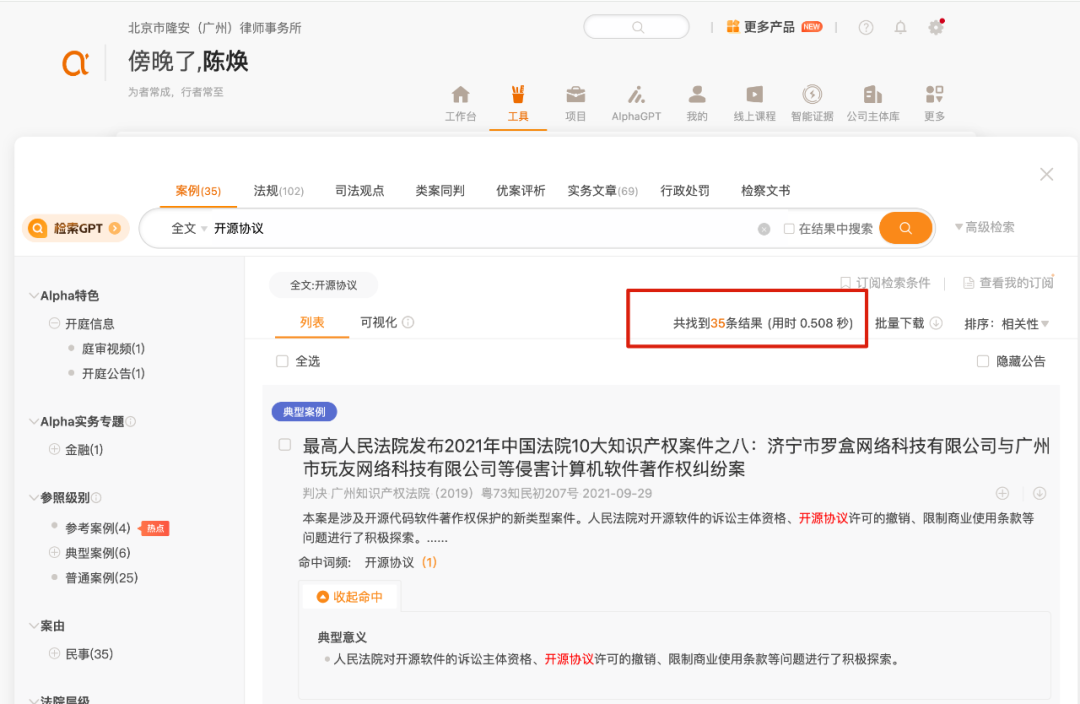The width and height of the screenshot is (1080, 704).
Task: Open the help question mark icon
Action: (866, 28)
